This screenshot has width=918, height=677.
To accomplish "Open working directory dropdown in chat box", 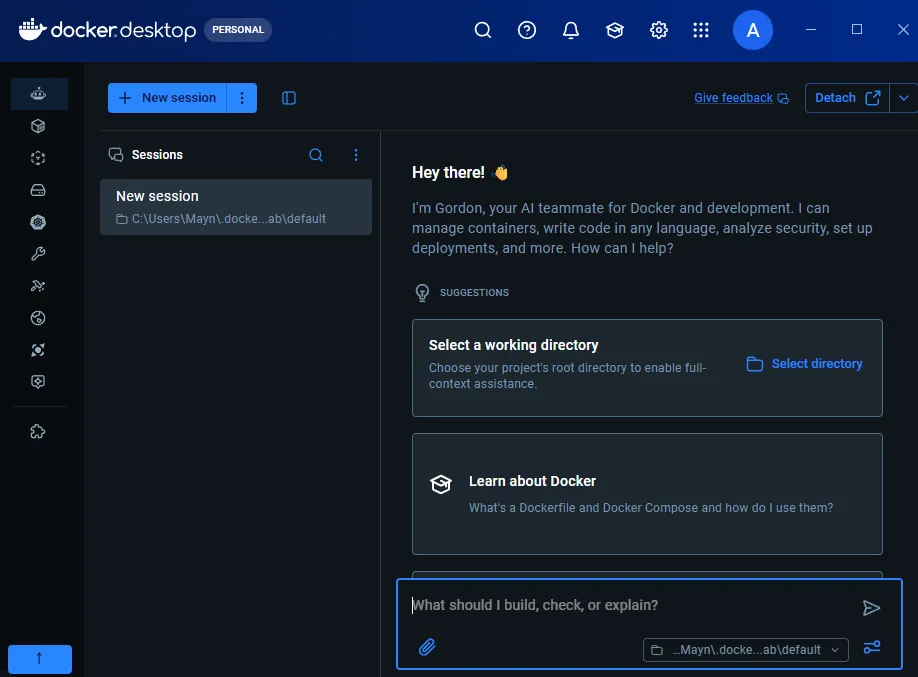I will click(x=746, y=650).
